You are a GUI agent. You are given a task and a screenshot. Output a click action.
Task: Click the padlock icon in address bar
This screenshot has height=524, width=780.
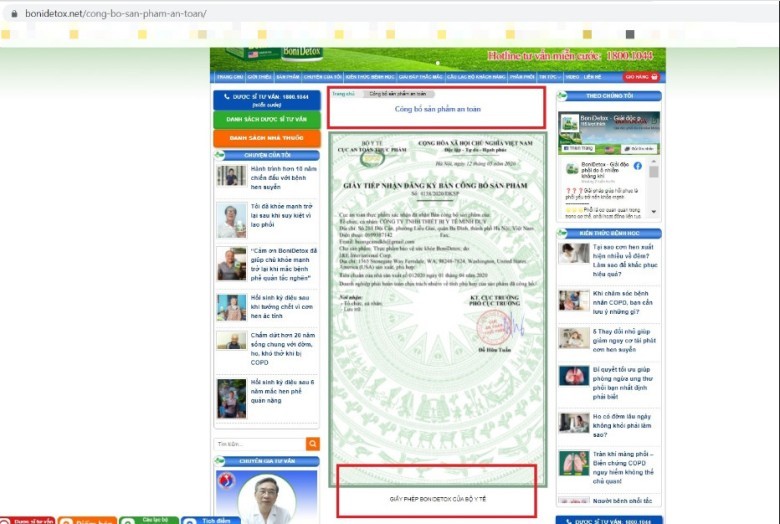click(x=13, y=14)
